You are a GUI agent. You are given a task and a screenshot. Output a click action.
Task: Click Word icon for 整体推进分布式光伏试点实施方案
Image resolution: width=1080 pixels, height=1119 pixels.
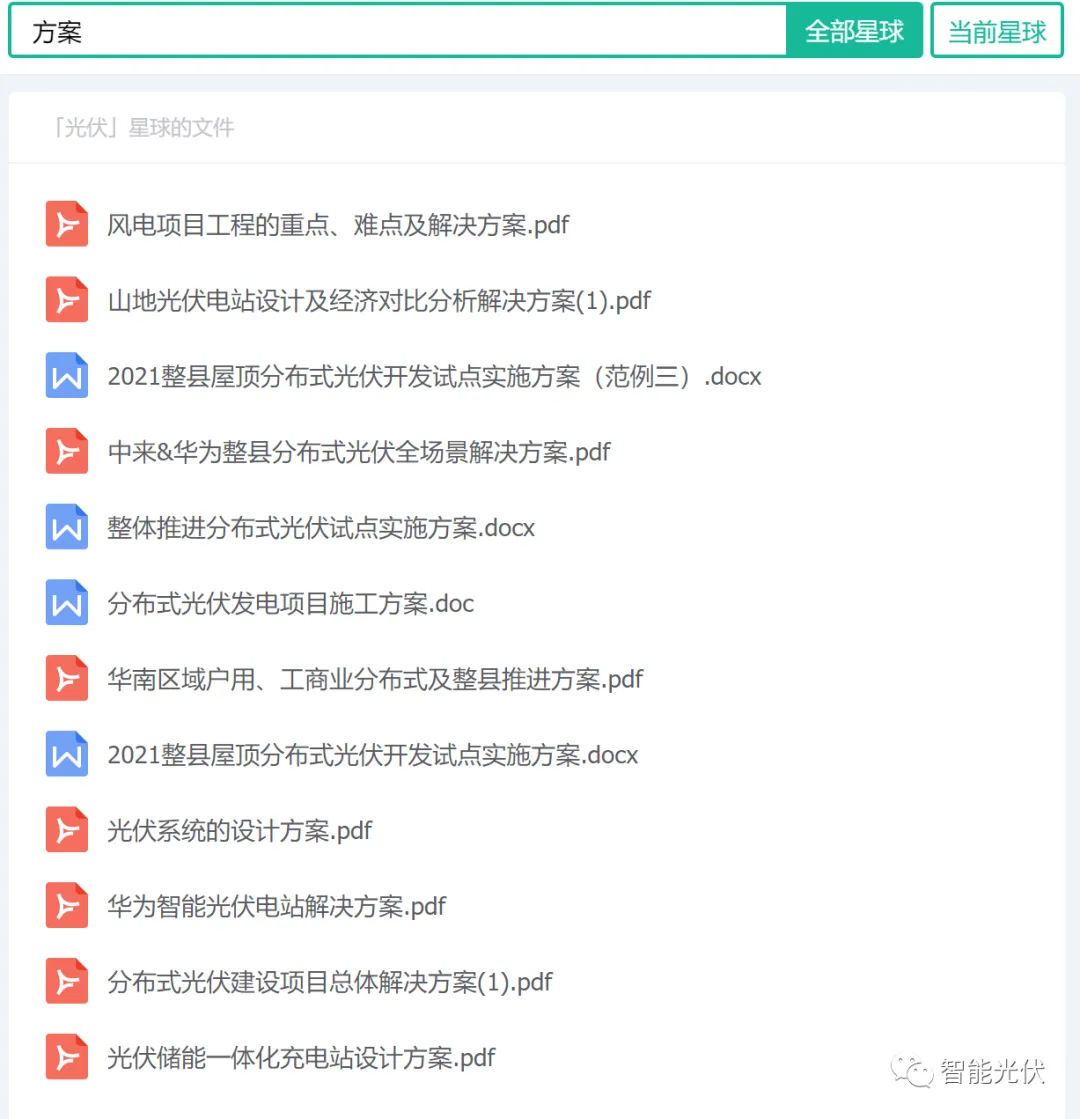pos(66,527)
